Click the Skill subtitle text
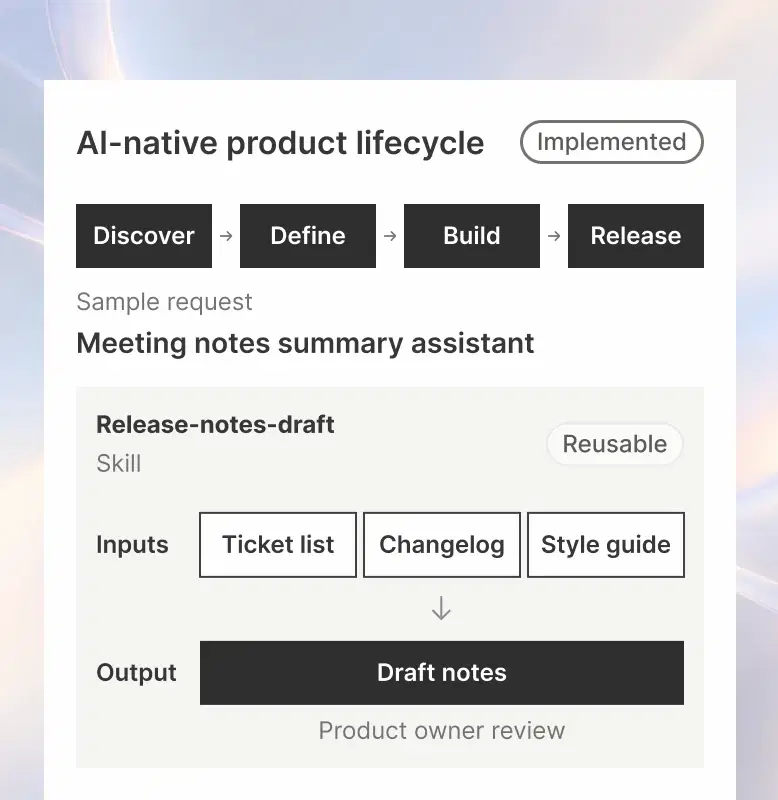 (118, 463)
